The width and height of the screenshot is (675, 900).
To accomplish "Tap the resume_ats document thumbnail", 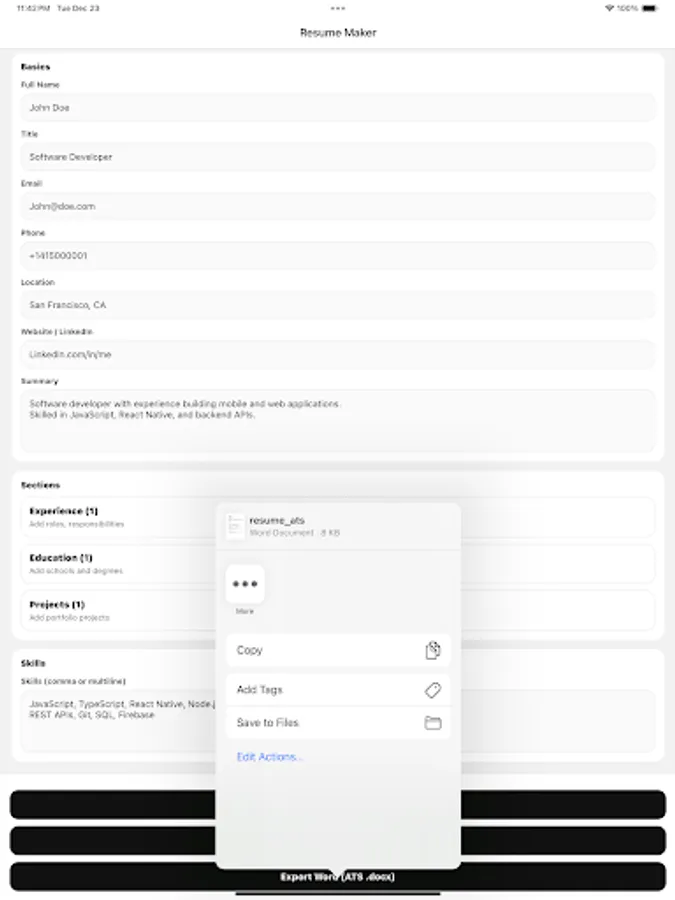I will [x=235, y=526].
